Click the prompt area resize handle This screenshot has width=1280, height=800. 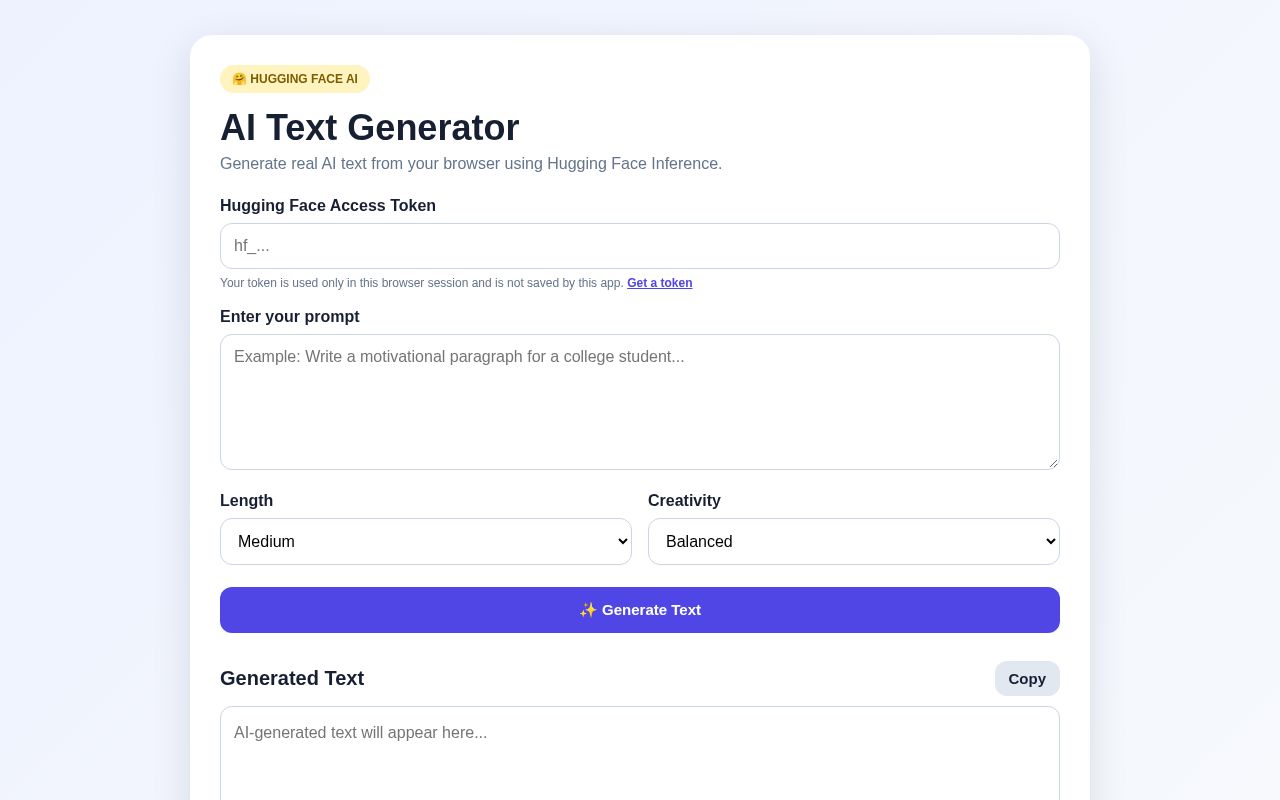coord(1052,462)
